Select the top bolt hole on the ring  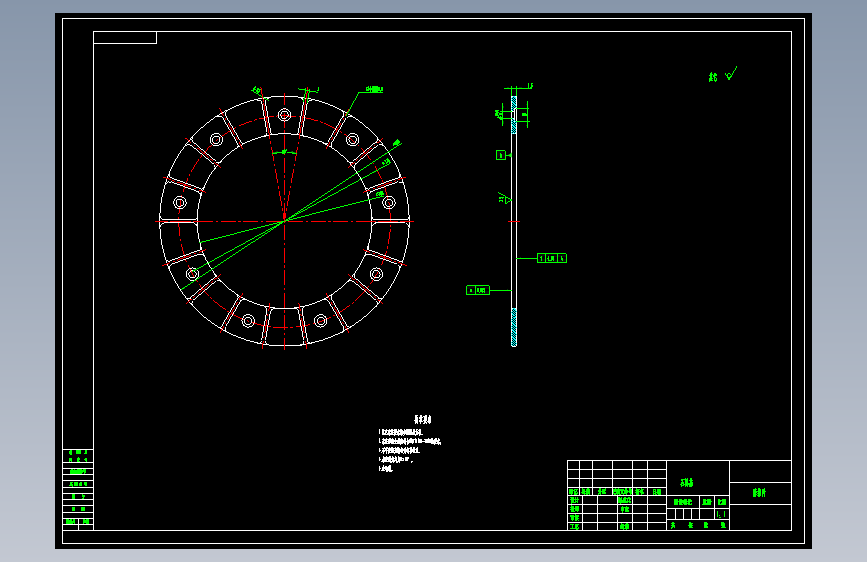(x=284, y=115)
